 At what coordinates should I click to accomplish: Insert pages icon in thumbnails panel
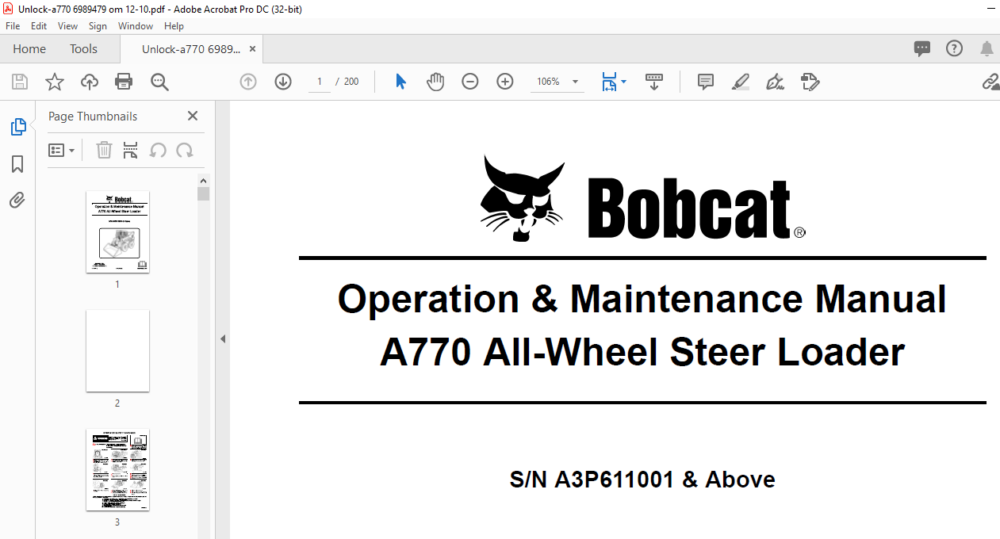click(130, 151)
